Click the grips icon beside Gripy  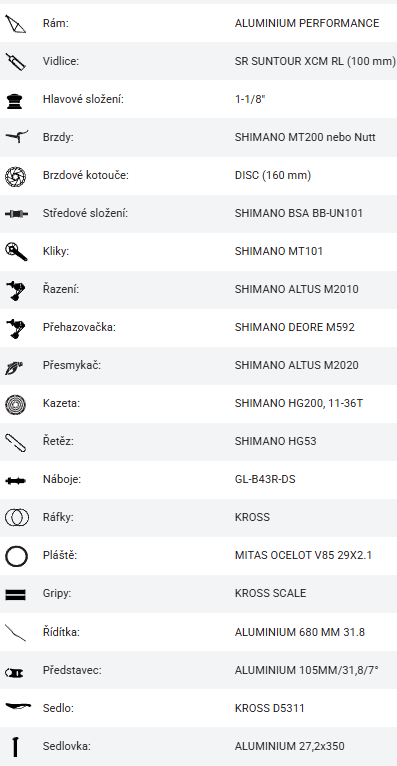(15, 594)
